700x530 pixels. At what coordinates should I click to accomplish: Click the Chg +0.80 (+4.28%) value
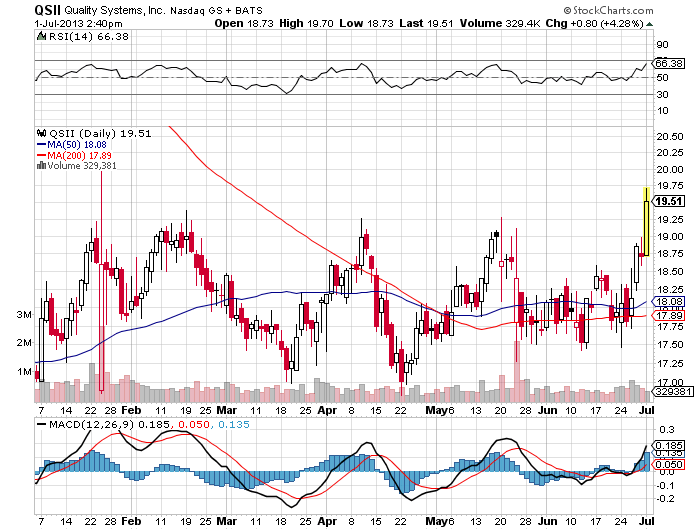(x=595, y=24)
